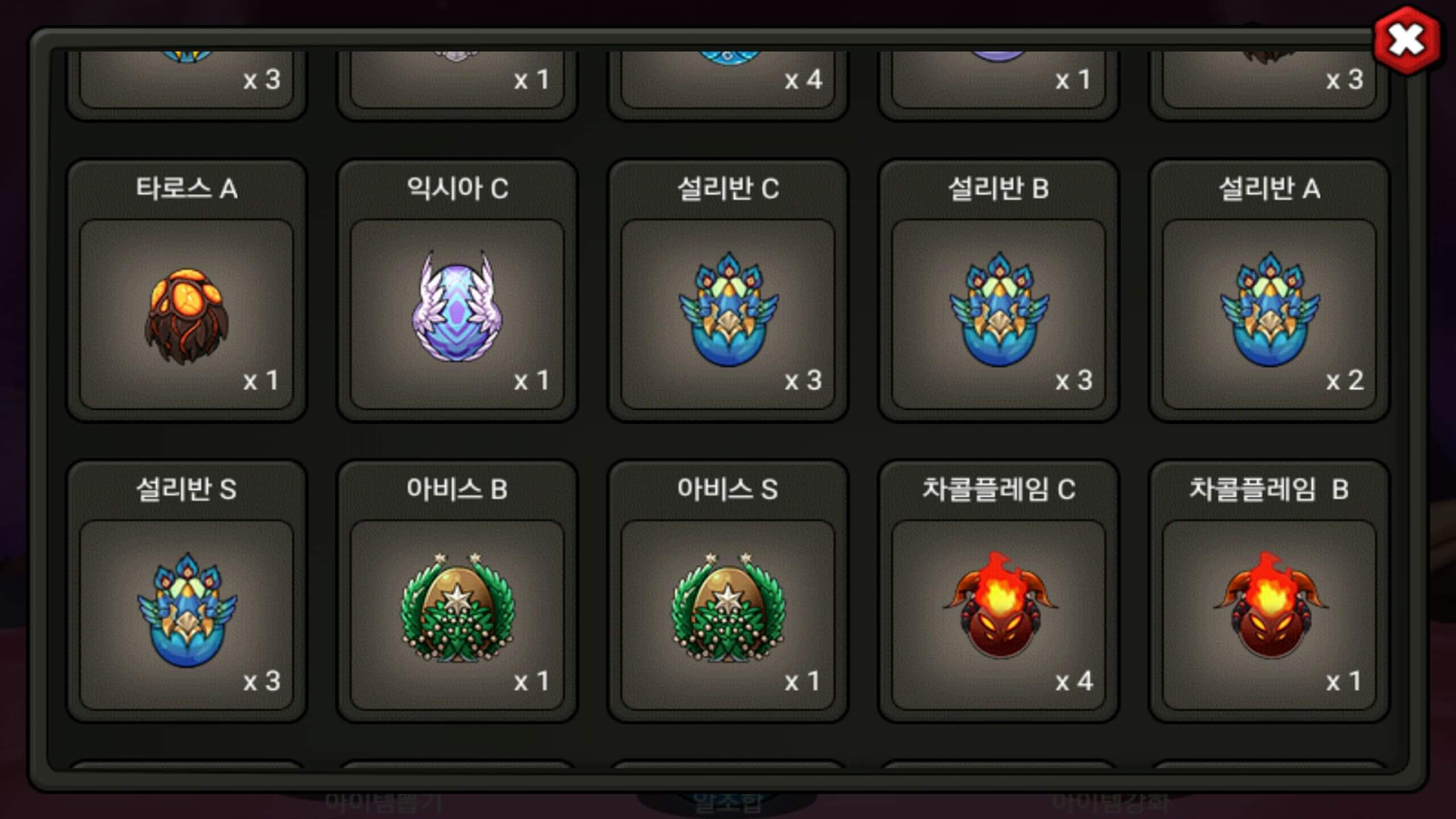The image size is (1456, 819).
Task: Tap the 타로스 A title label
Action: (x=187, y=188)
